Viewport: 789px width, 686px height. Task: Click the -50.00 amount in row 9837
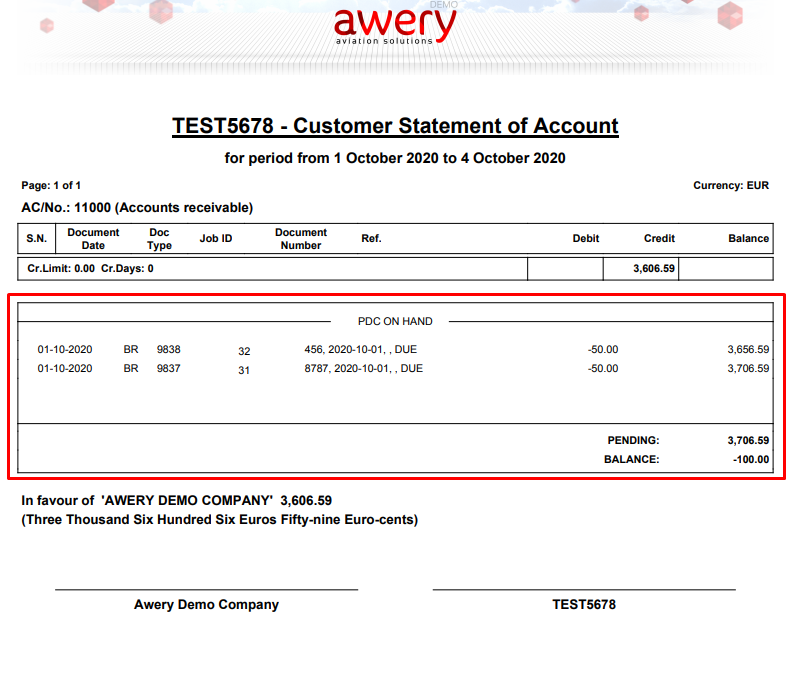click(x=603, y=368)
